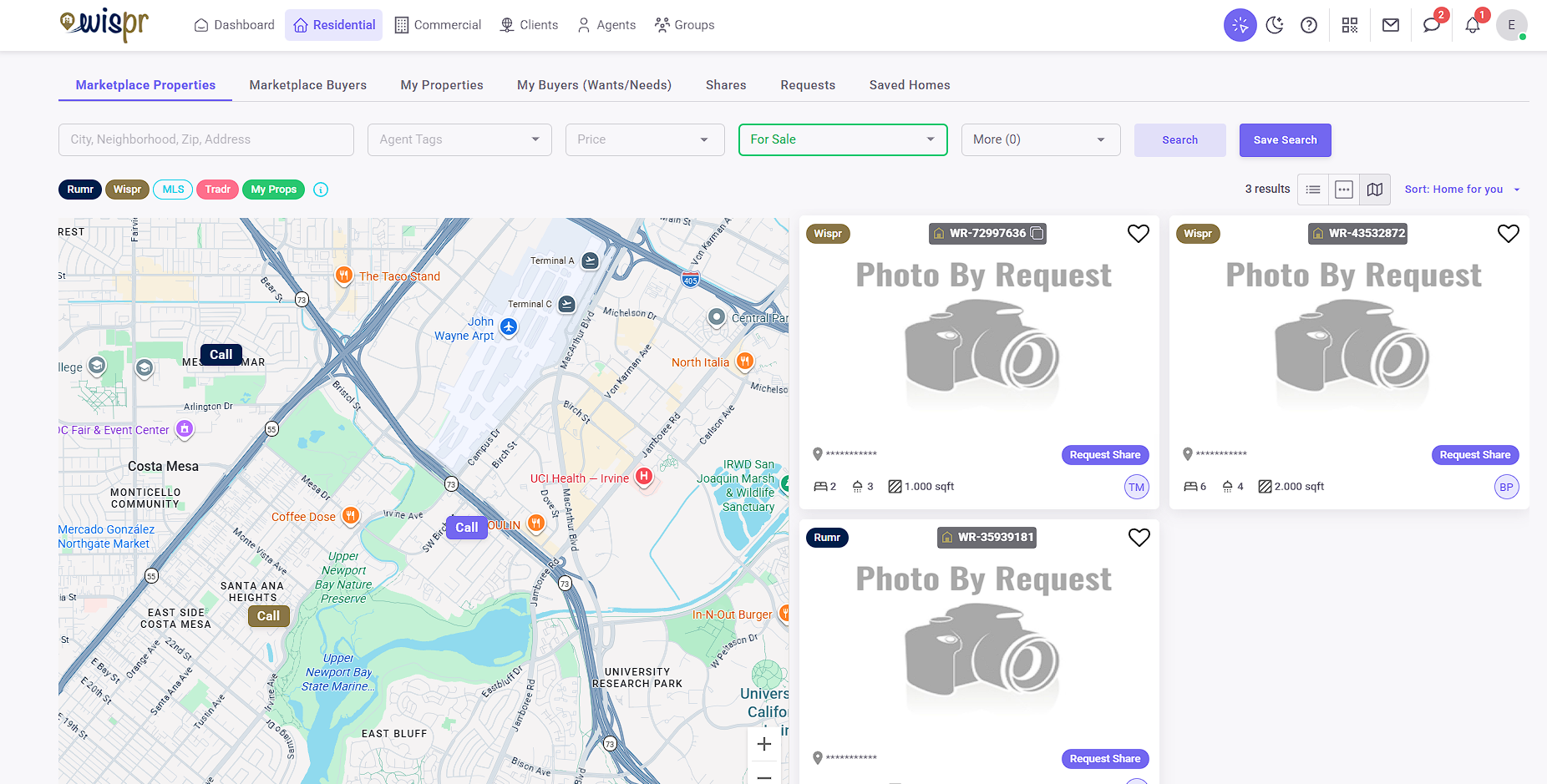Image resolution: width=1547 pixels, height=784 pixels.
Task: Copy the WR-72997636 listing ID
Action: click(x=1037, y=234)
